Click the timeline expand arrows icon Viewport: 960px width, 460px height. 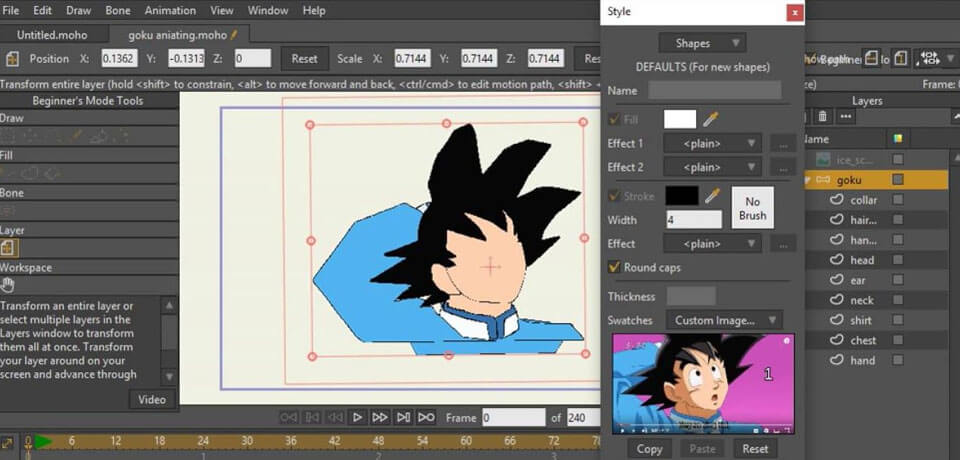tap(7, 442)
